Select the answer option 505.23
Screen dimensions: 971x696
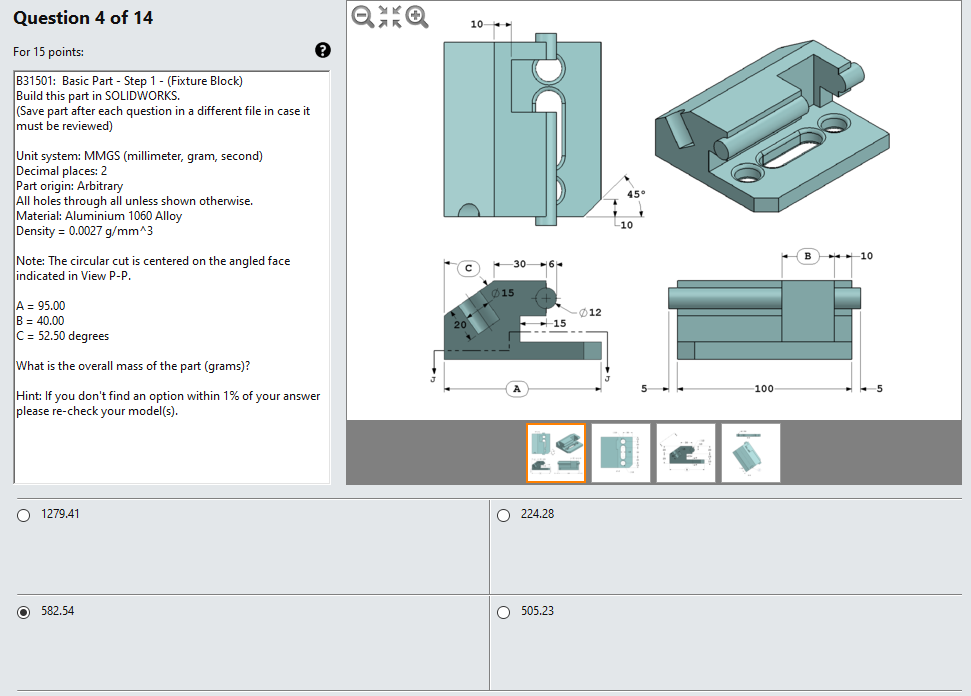504,611
